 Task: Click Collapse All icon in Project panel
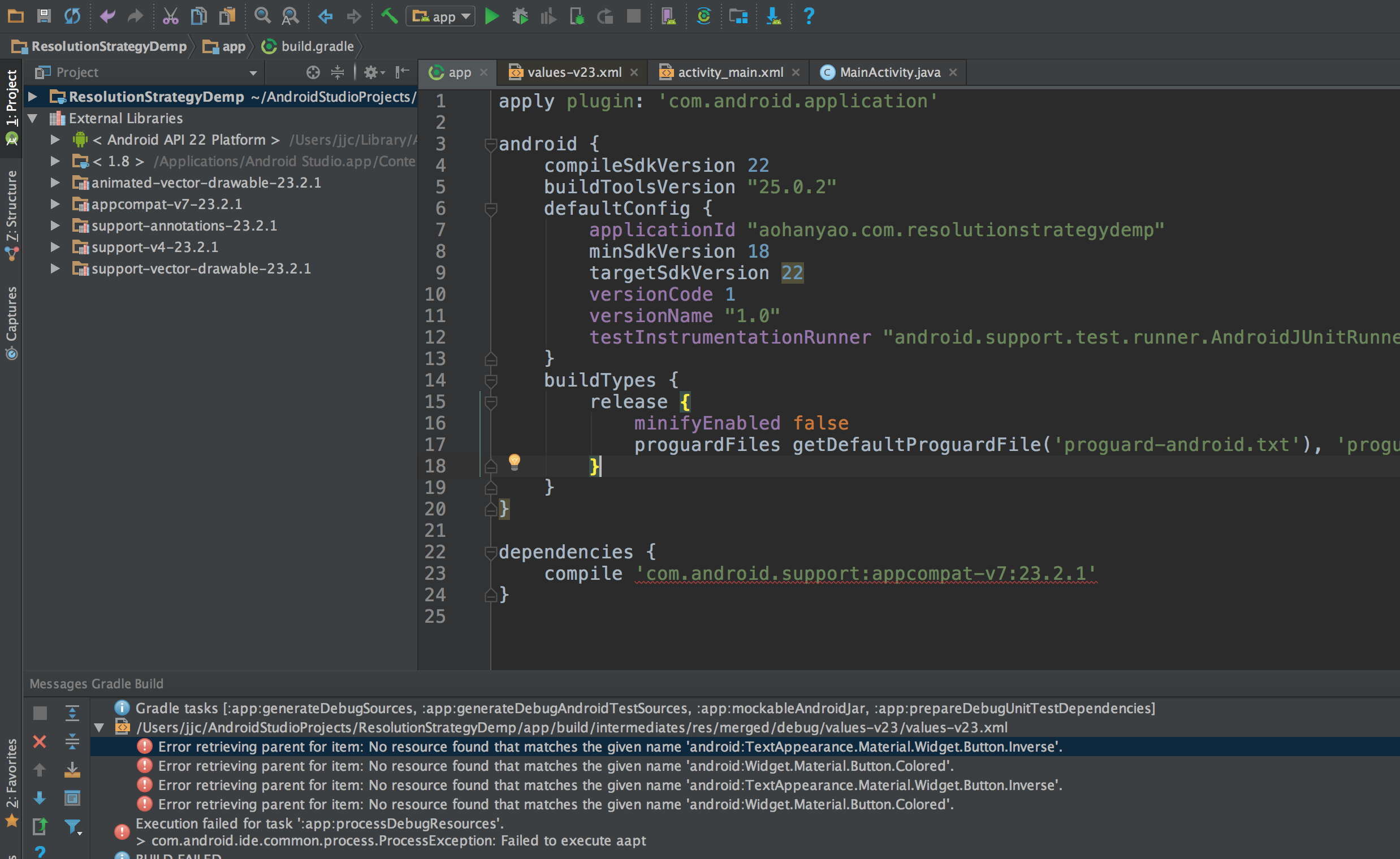pos(338,72)
